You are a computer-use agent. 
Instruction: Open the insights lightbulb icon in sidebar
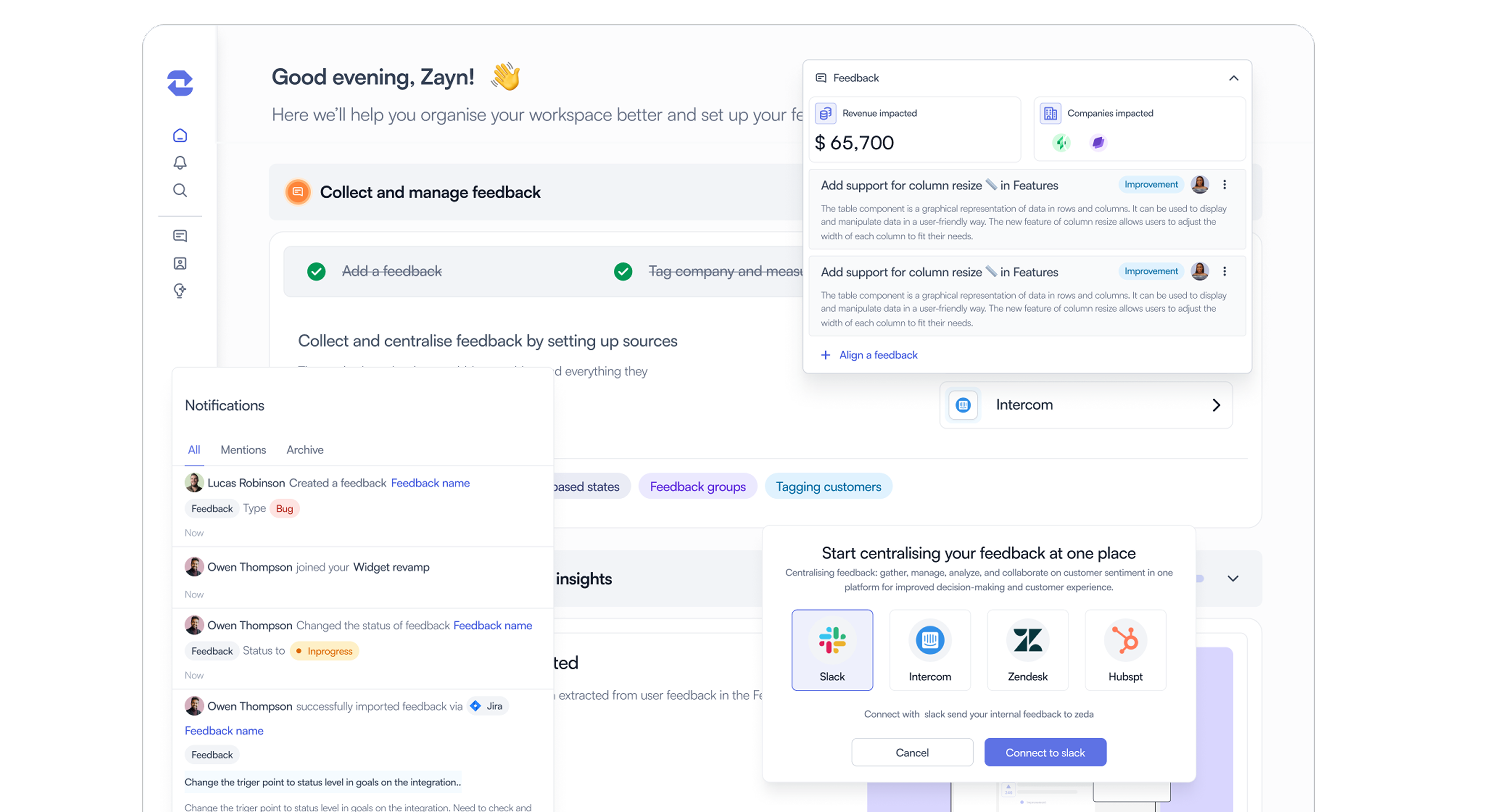tap(180, 291)
